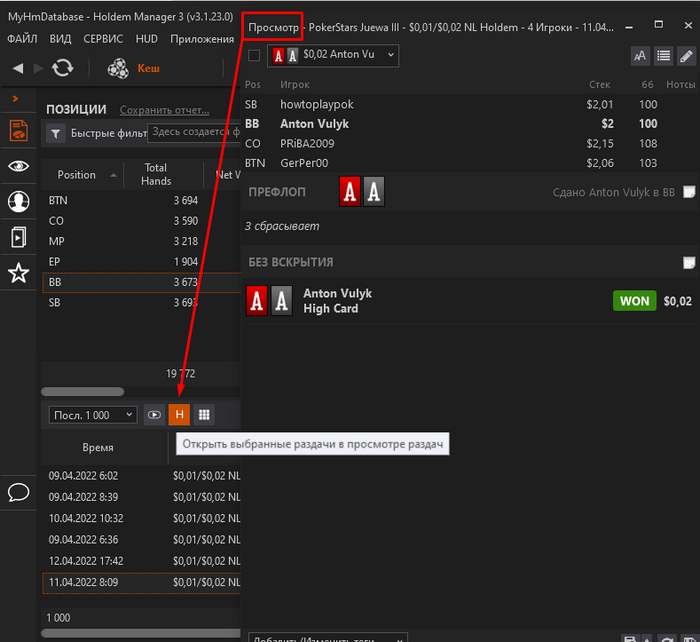This screenshot has width=700, height=642.
Task: Click the 3 сбрасывает action text
Action: tap(282, 226)
